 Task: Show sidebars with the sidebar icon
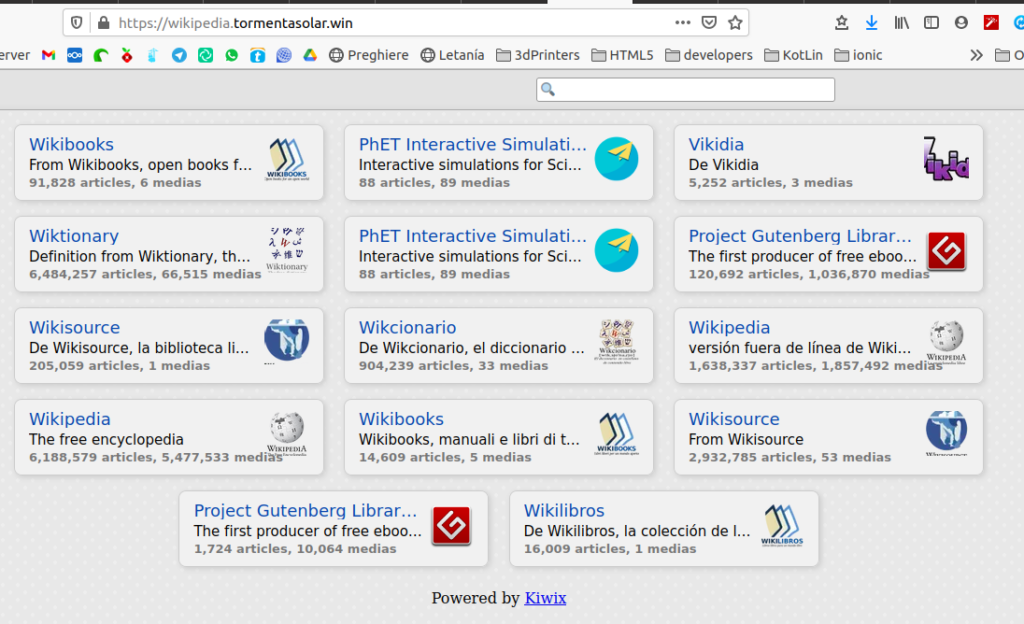pyautogui.click(x=931, y=23)
